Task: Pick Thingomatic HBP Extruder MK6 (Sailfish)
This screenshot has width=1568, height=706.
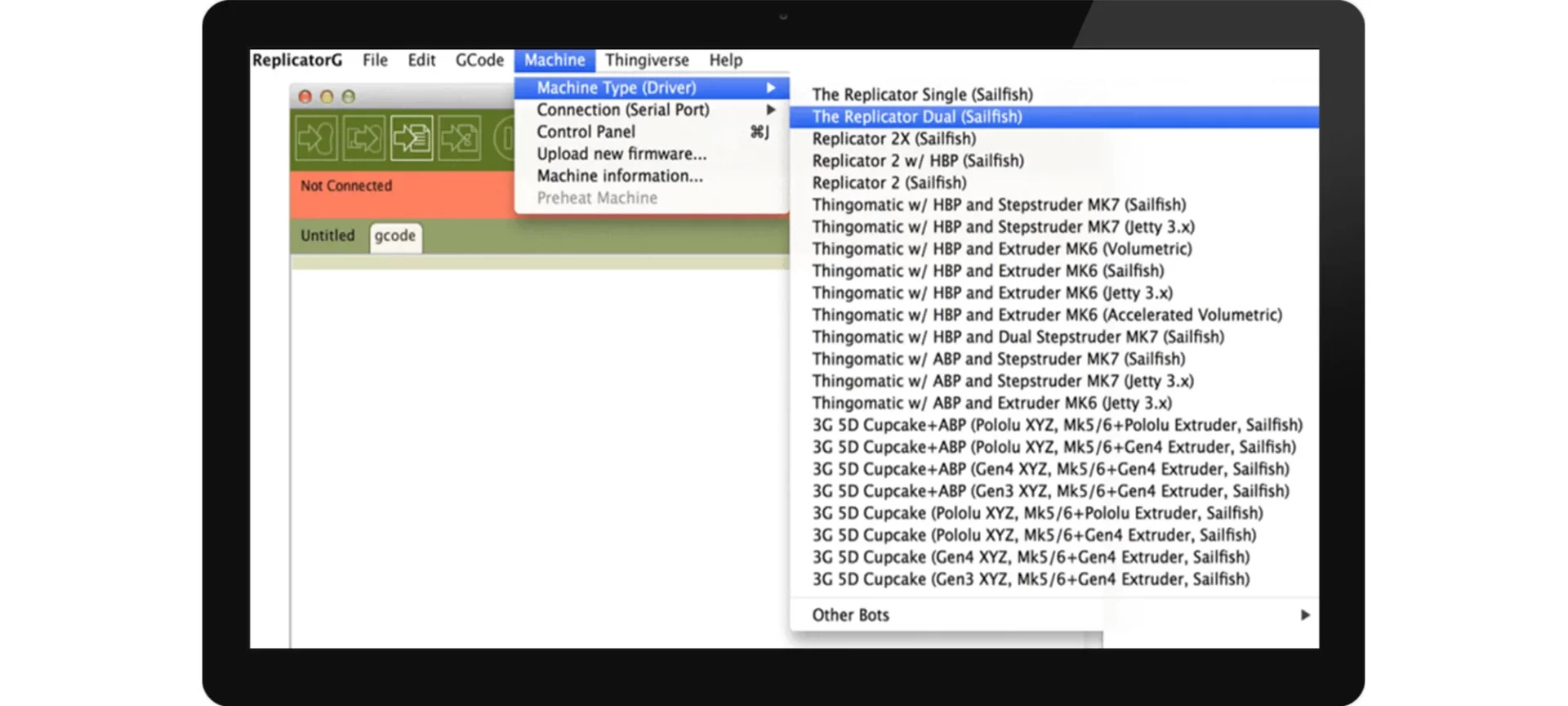Action: pos(1054,271)
